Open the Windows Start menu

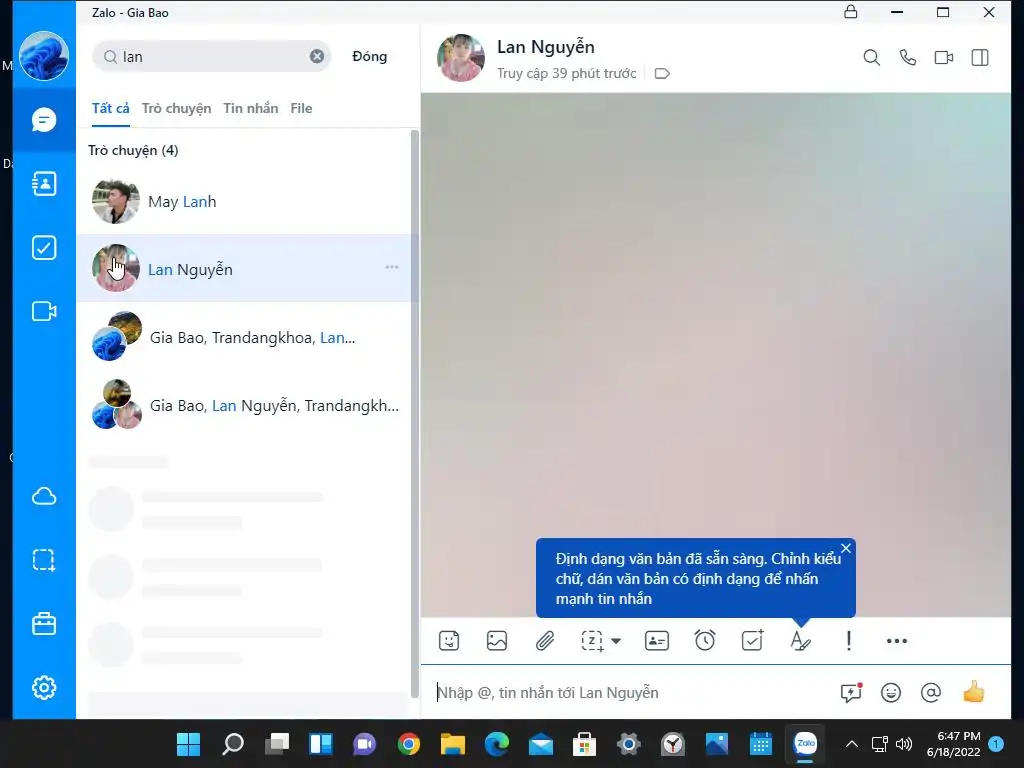tap(189, 744)
